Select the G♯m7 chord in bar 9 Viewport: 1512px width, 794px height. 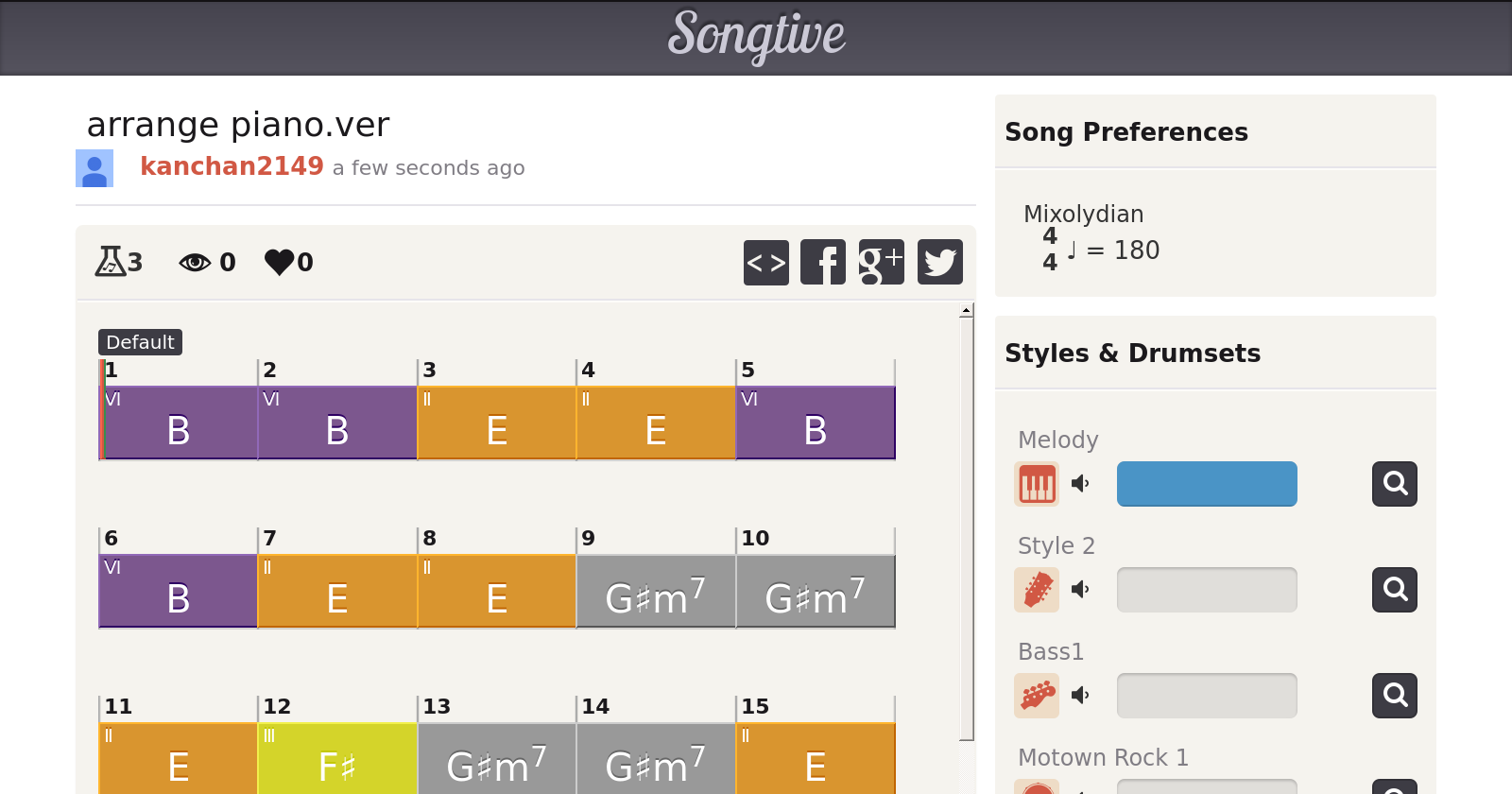[x=656, y=592]
